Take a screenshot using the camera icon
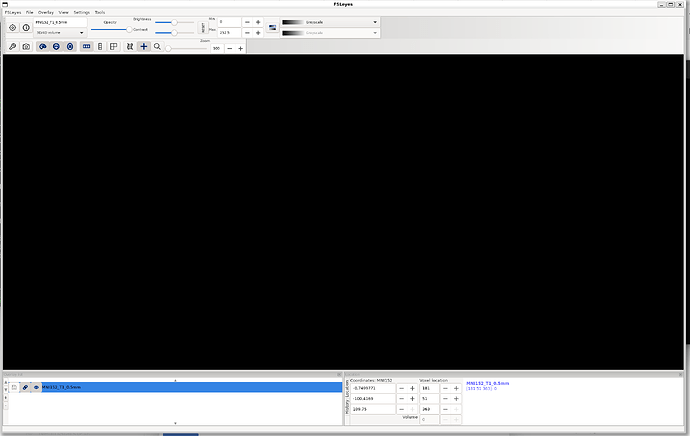690x436 pixels. (x=26, y=47)
